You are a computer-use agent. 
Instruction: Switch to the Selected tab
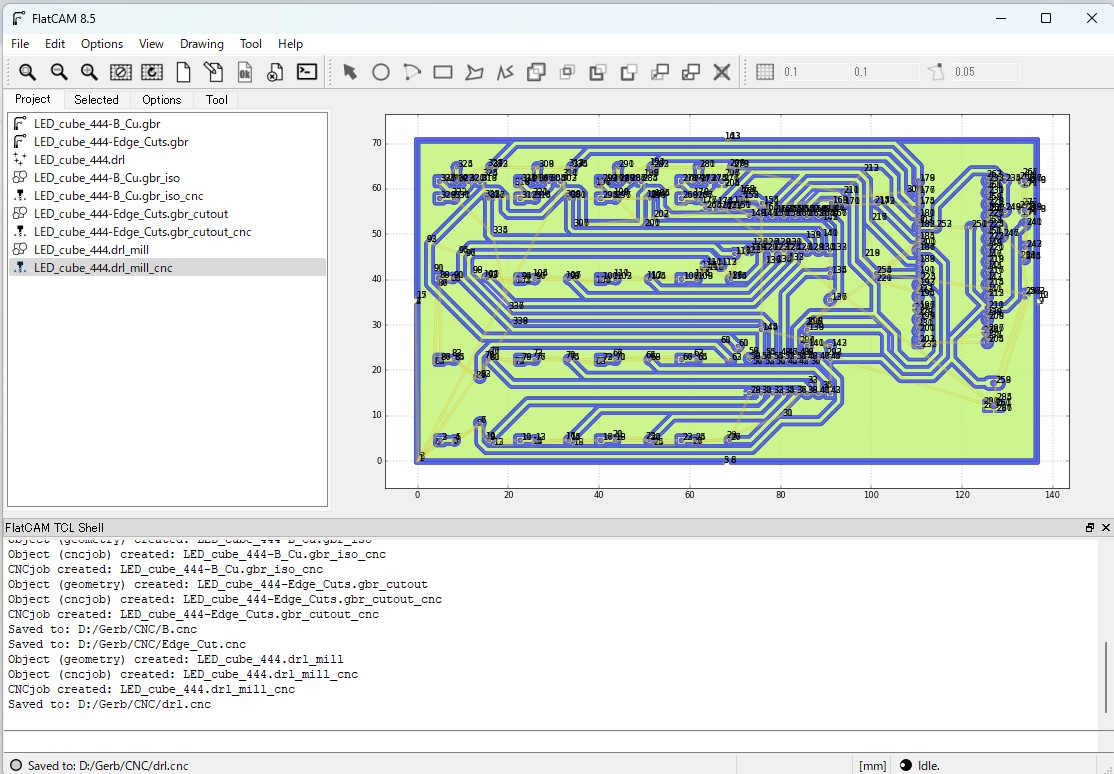(96, 100)
